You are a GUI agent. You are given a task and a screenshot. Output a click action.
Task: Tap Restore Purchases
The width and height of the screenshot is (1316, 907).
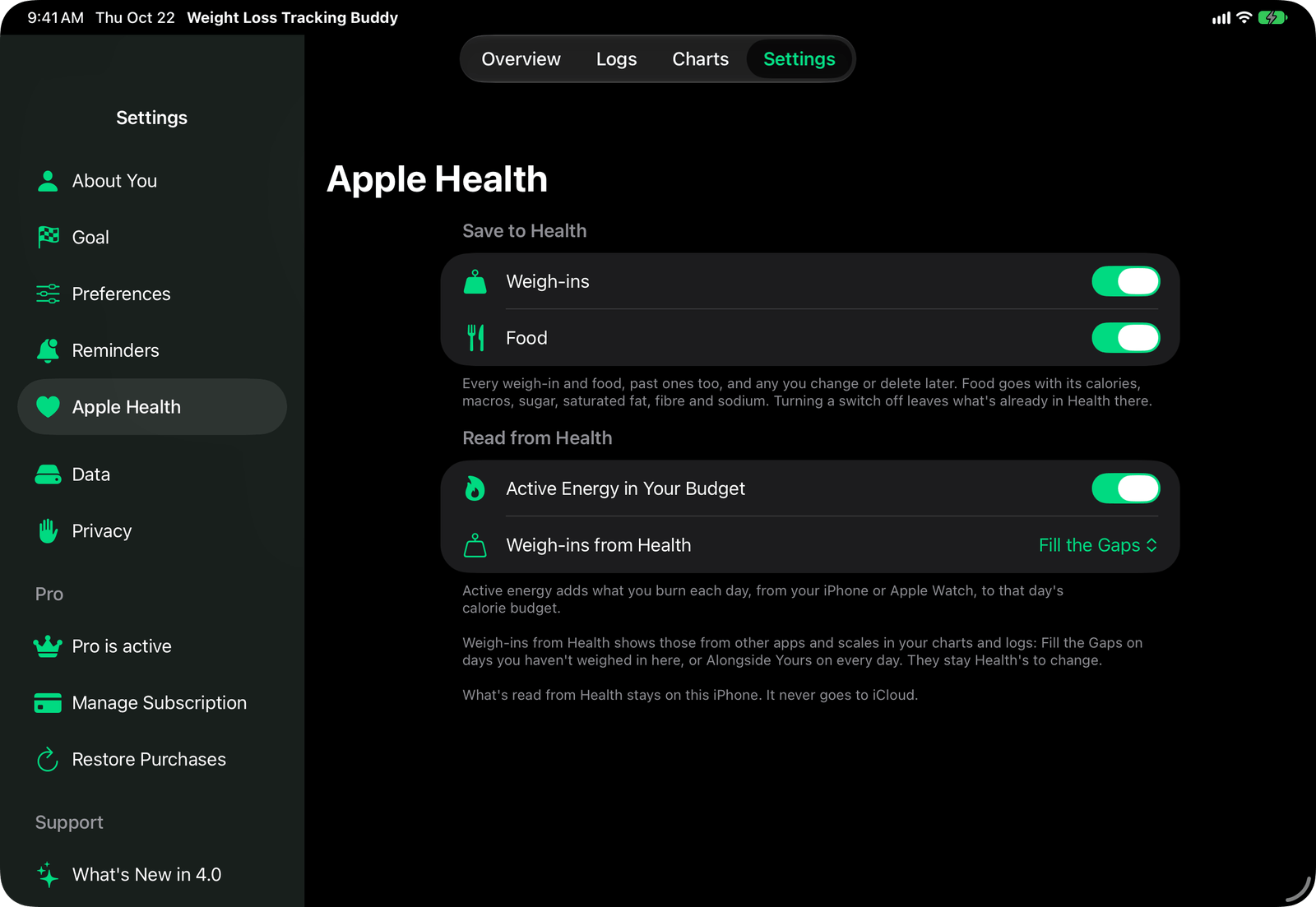(152, 759)
